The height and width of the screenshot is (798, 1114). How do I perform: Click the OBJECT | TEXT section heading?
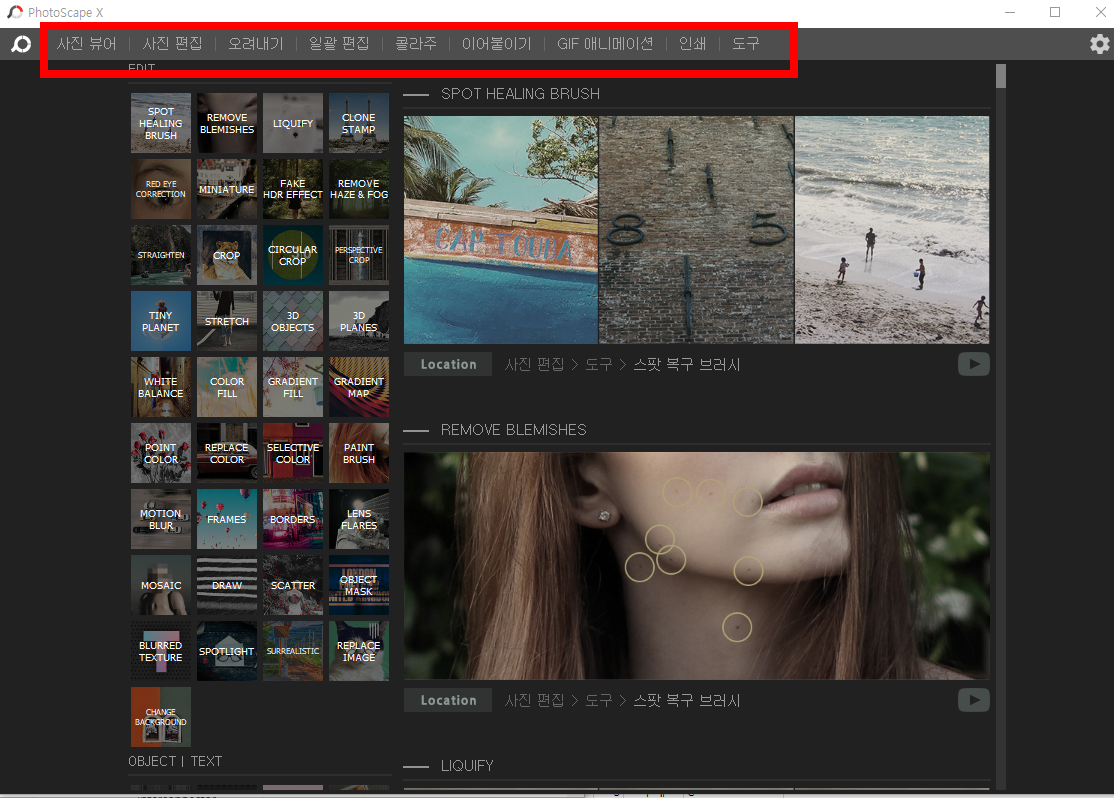tap(175, 761)
